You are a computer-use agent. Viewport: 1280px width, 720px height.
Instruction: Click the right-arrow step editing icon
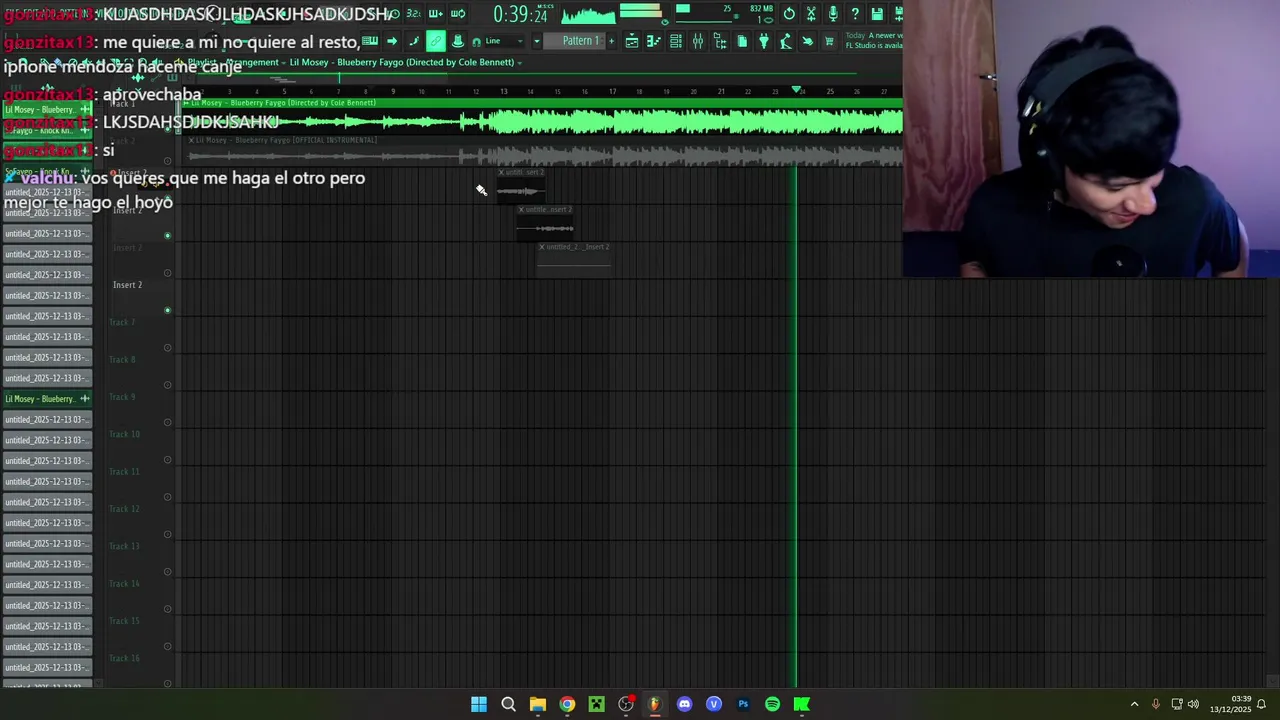[392, 41]
